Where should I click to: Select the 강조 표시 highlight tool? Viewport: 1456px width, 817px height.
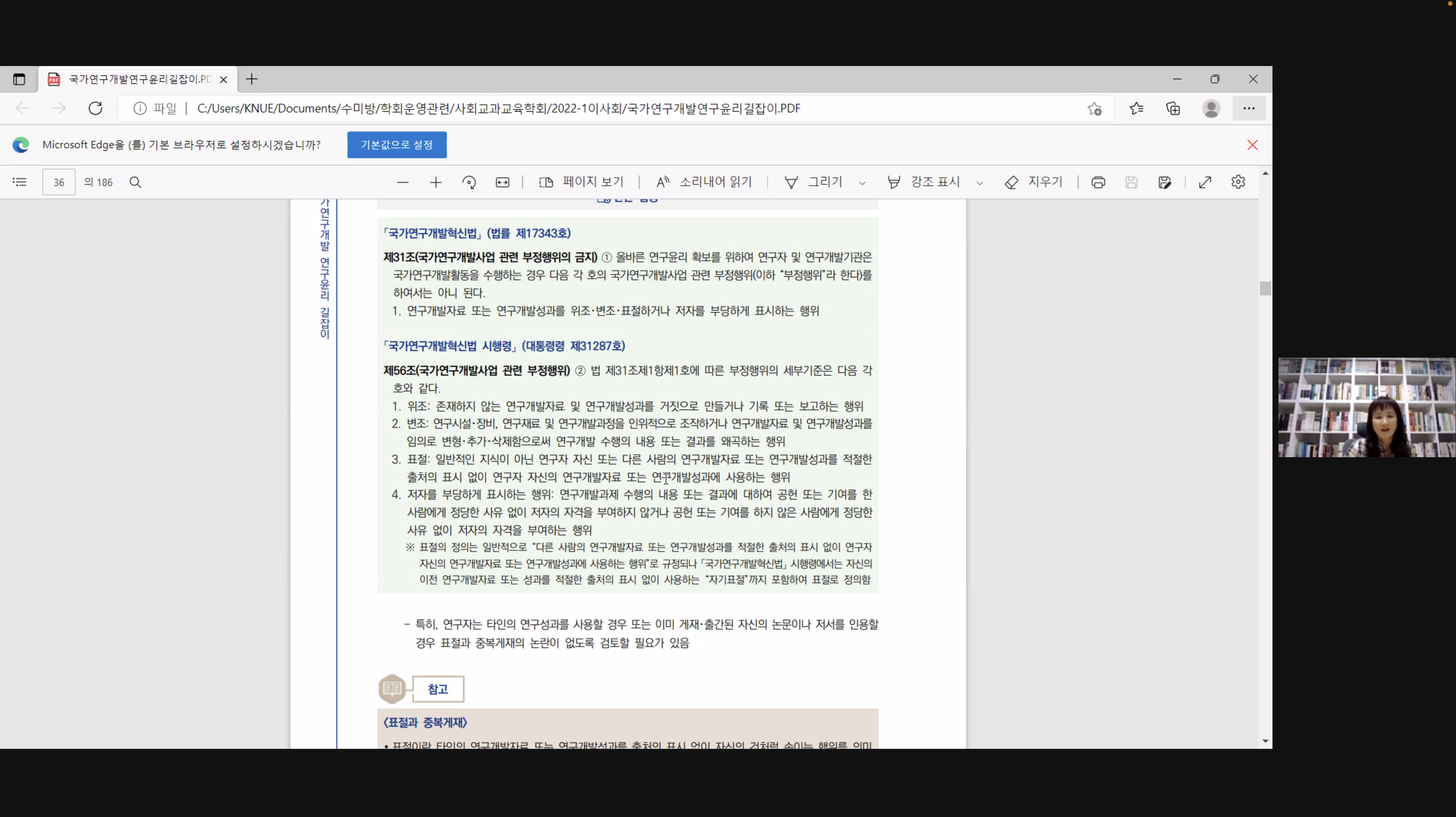[x=924, y=182]
